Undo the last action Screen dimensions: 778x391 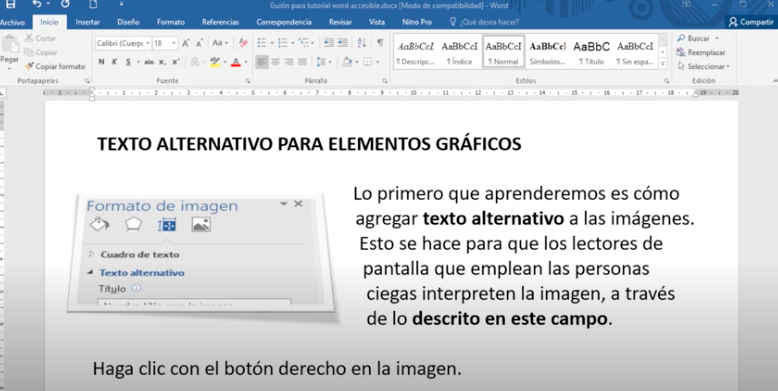pos(37,4)
